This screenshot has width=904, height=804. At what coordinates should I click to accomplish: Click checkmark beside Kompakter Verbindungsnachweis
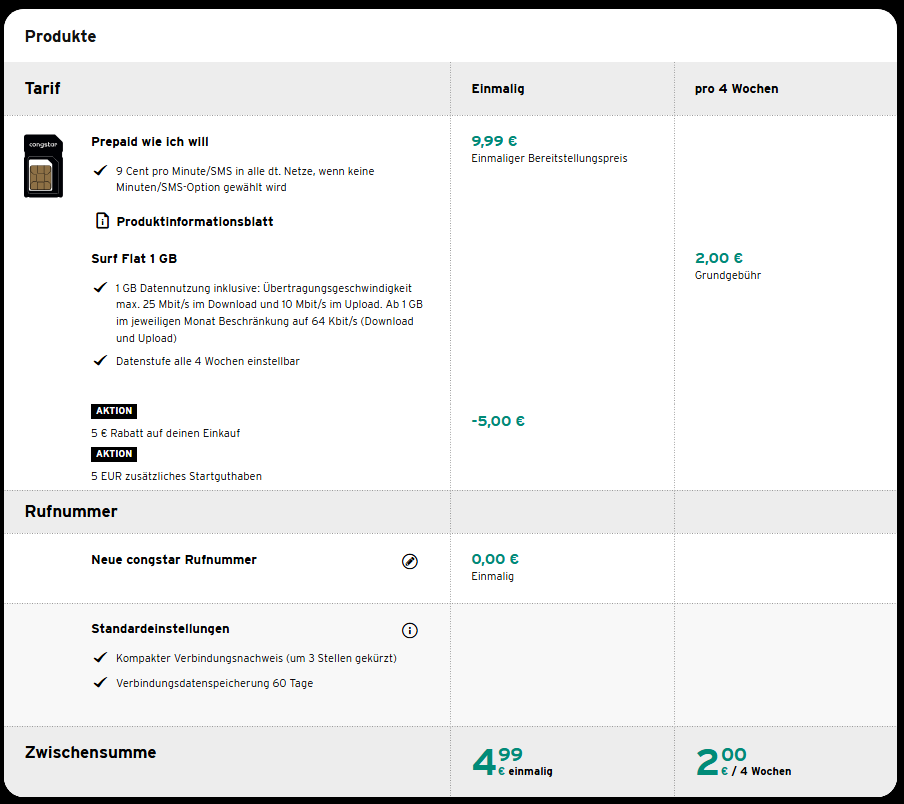pos(100,658)
